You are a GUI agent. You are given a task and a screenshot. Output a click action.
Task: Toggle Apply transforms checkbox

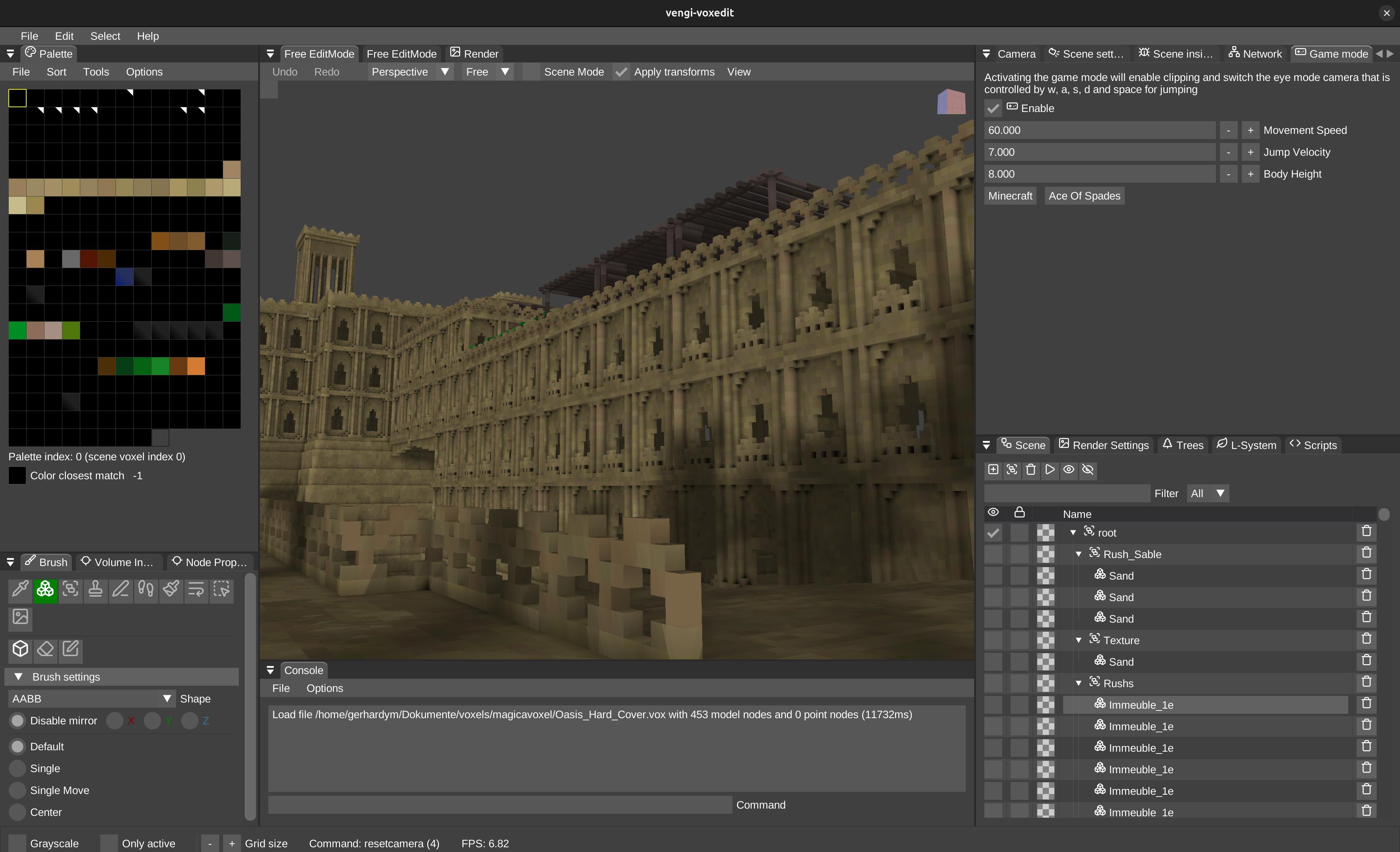pos(621,72)
